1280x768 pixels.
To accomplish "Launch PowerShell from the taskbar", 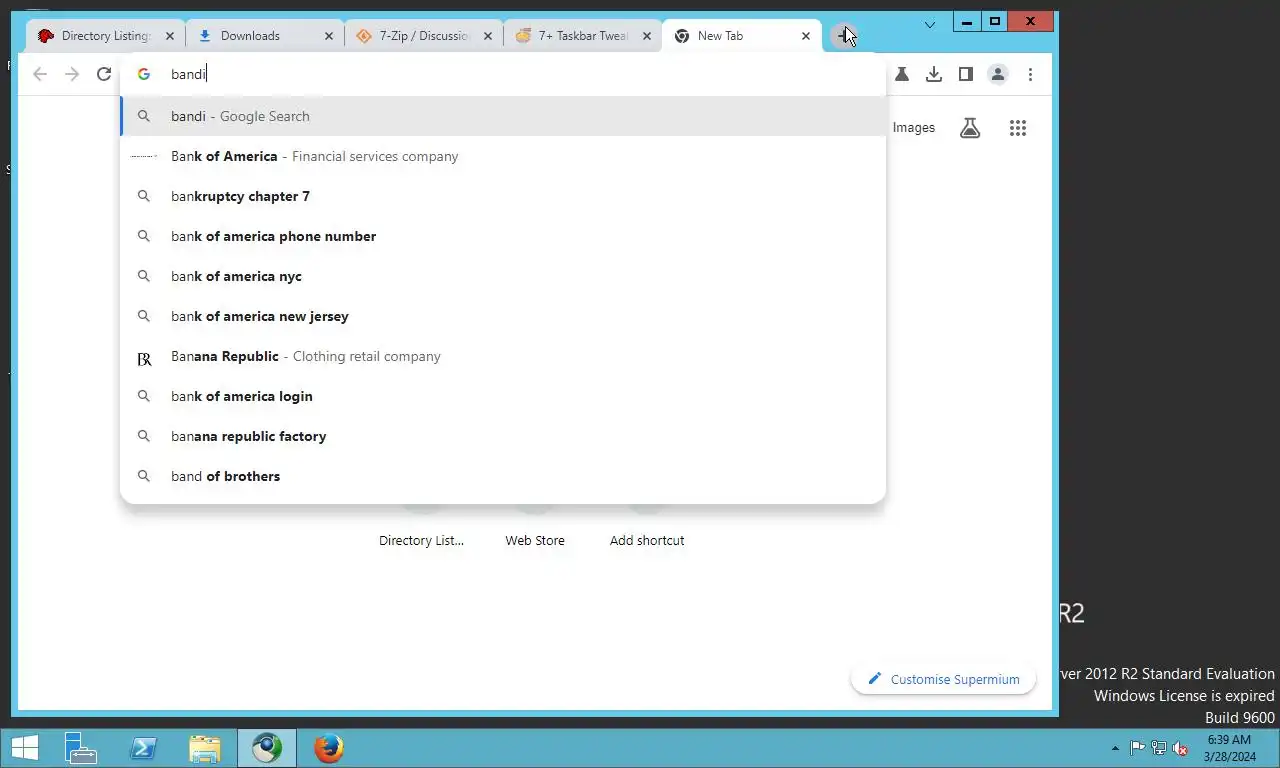I will (142, 748).
